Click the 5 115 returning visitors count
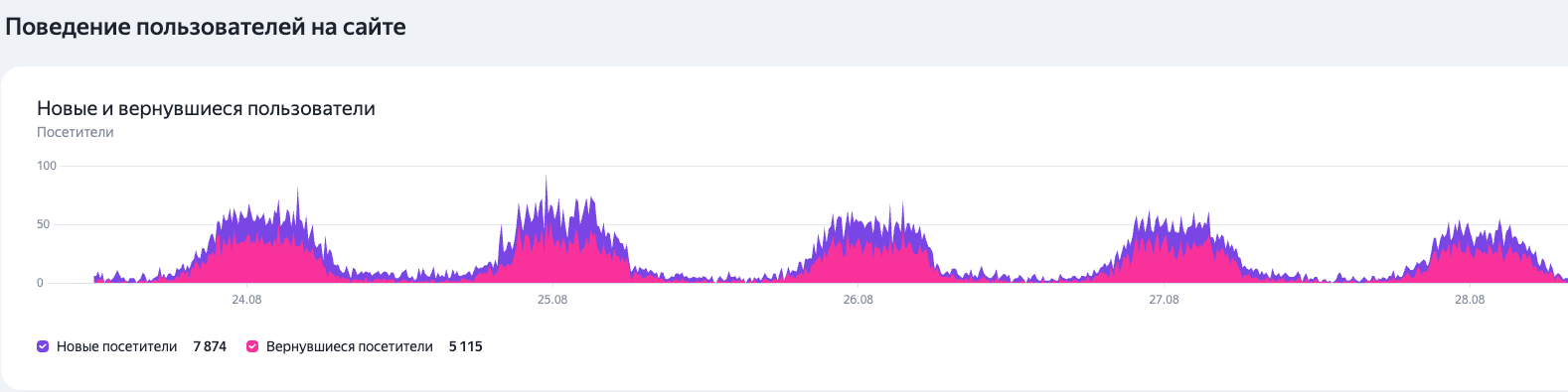1568x392 pixels. tap(466, 346)
